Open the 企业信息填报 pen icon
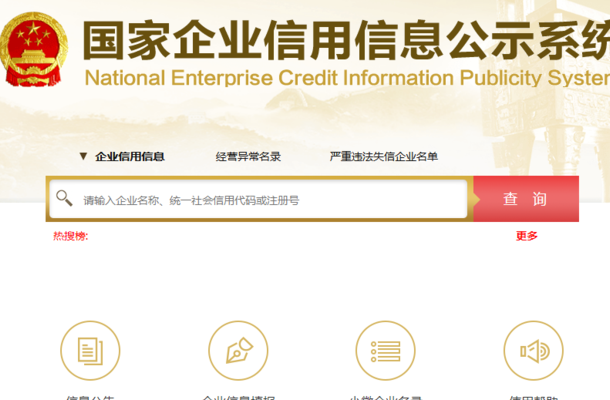 238,351
